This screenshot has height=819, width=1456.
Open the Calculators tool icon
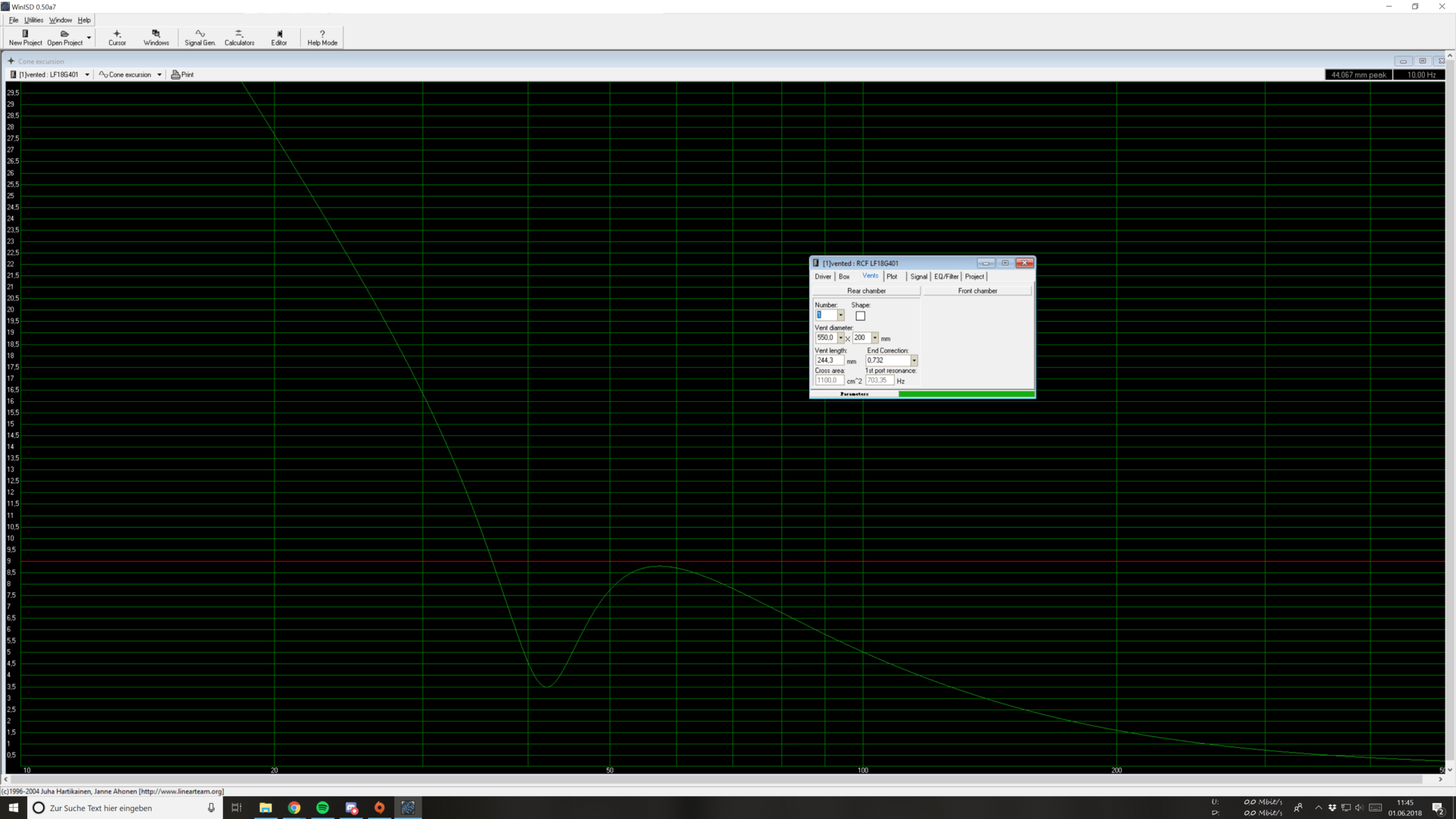click(x=239, y=34)
